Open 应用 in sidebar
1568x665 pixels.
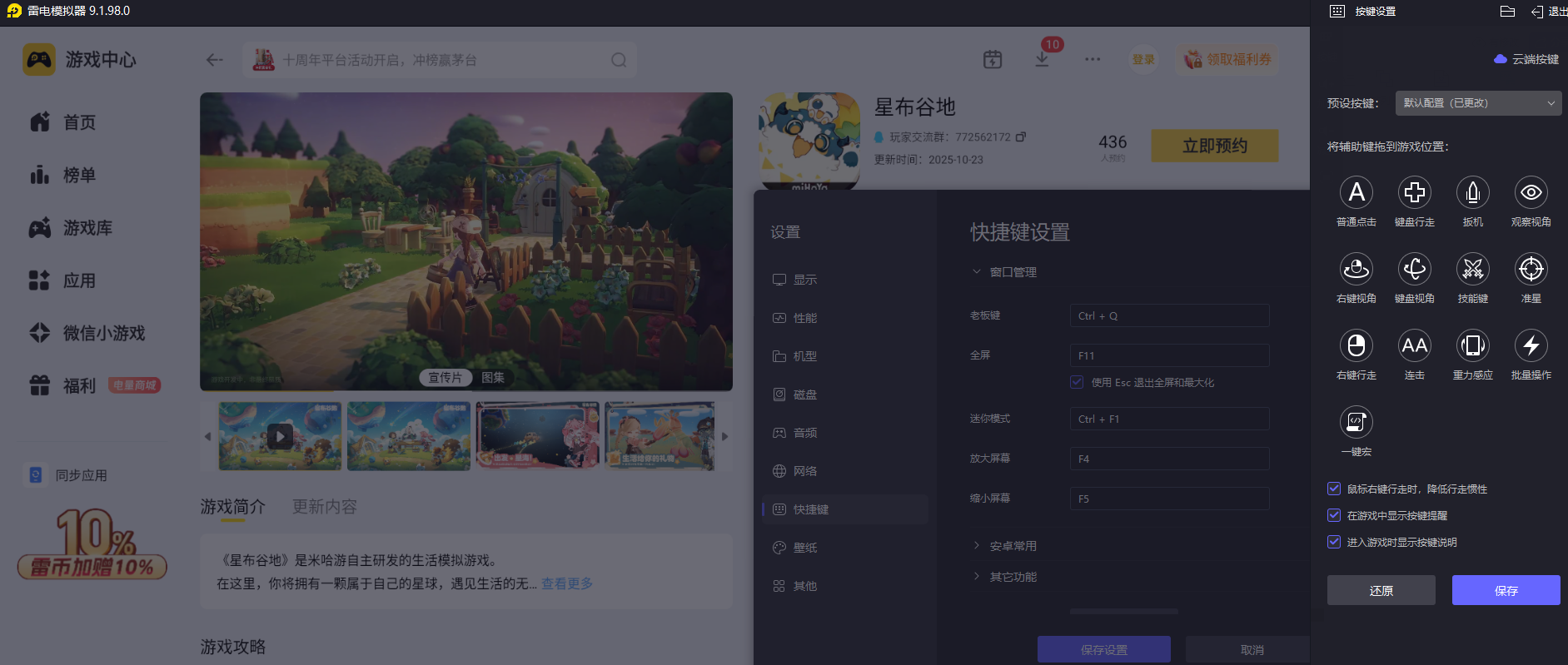point(62,280)
